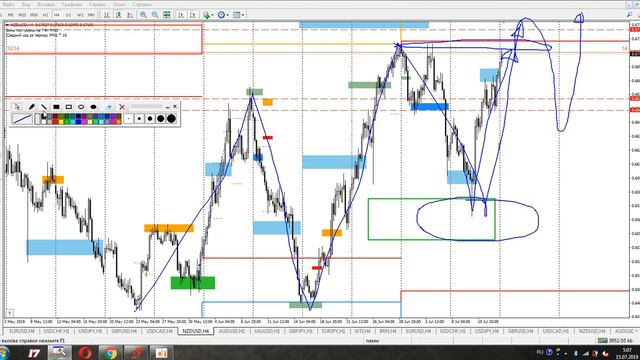Pick the largest brush size dot

pos(171,119)
